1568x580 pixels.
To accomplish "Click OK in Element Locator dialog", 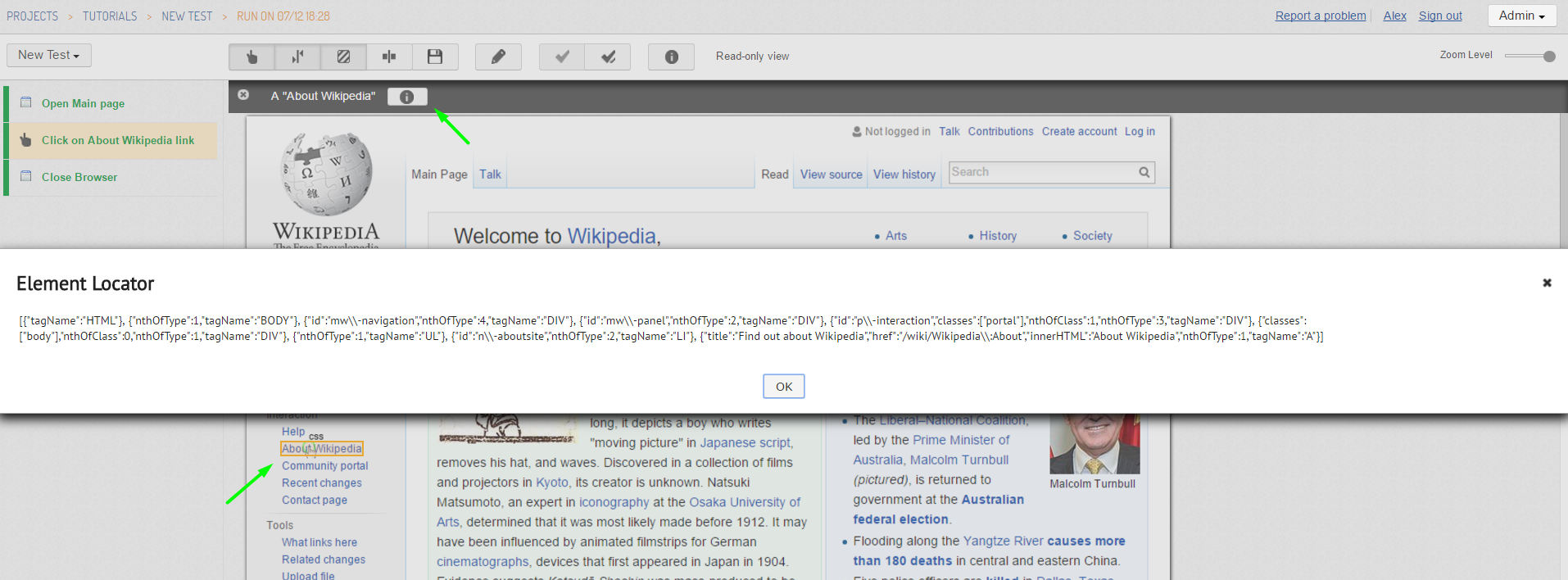I will (x=784, y=387).
